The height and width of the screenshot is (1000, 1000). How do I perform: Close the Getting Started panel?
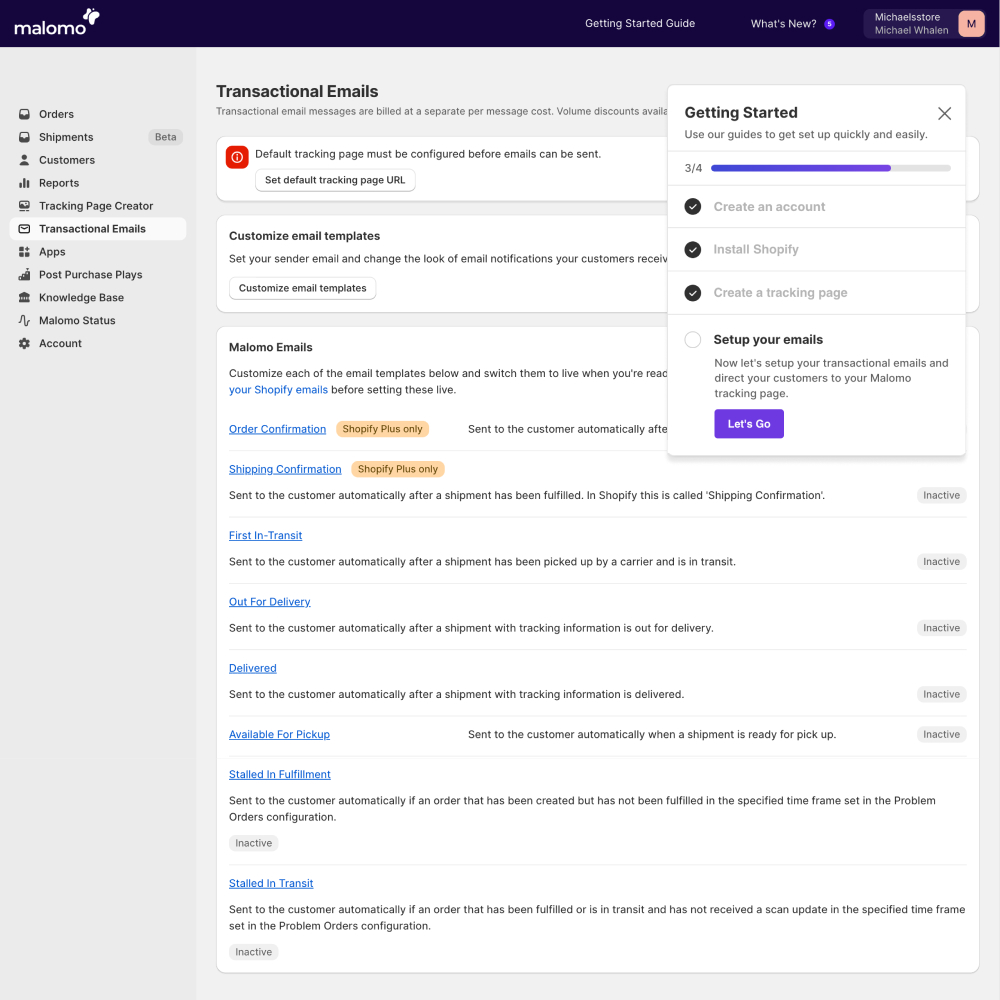click(x=945, y=114)
